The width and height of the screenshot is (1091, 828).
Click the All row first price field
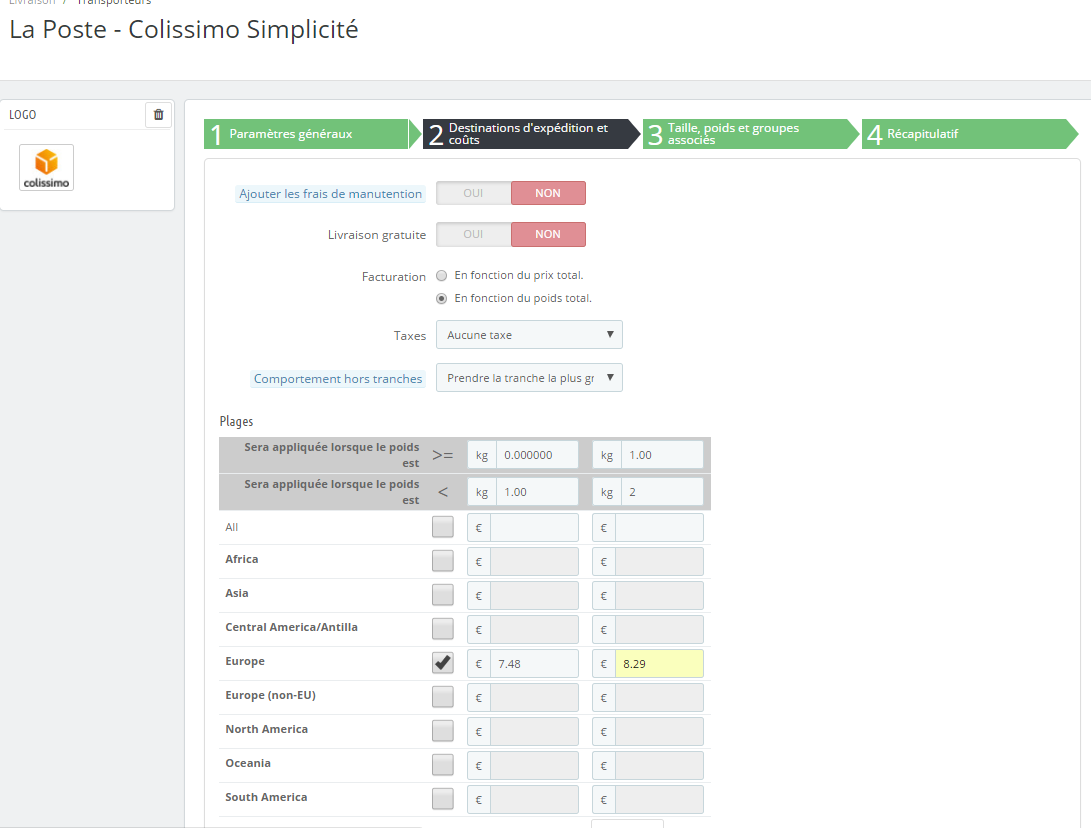click(x=534, y=528)
